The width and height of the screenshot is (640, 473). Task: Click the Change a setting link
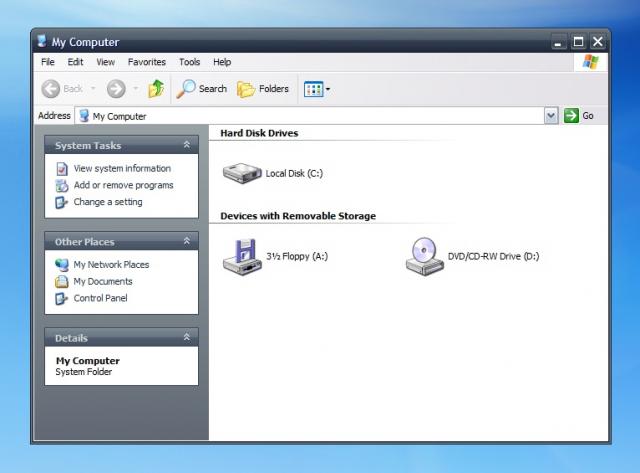tap(108, 202)
